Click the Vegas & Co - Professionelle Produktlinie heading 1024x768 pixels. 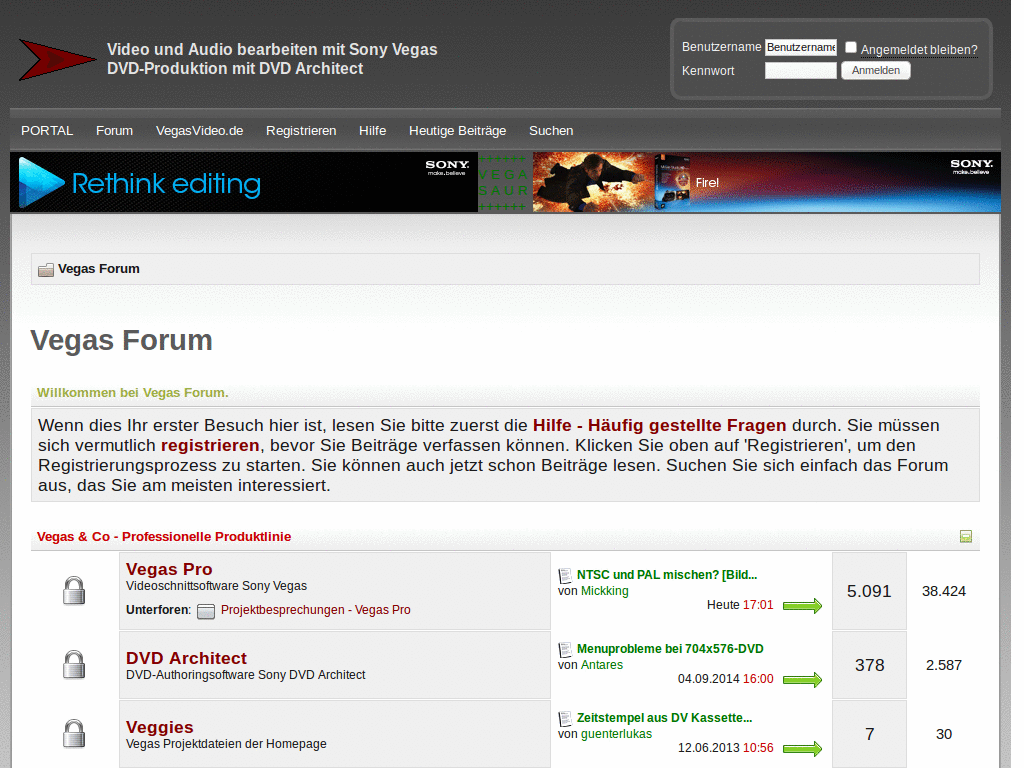click(164, 537)
